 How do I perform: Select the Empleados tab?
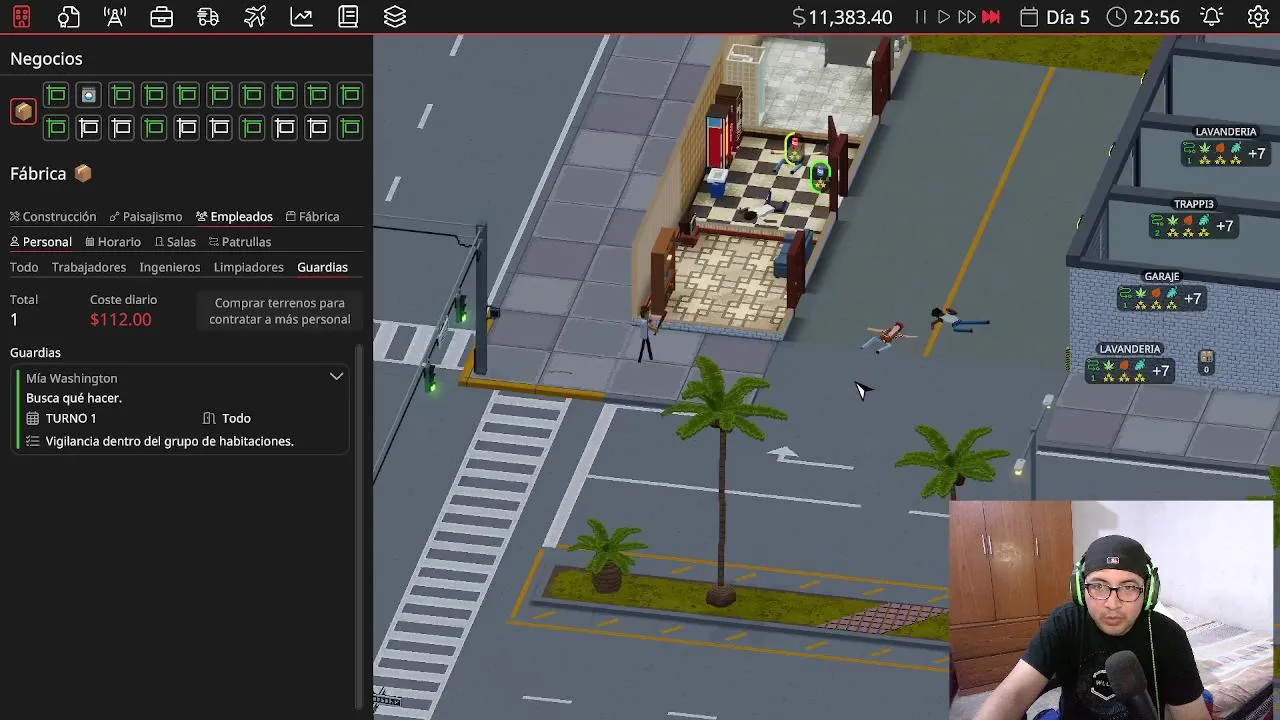(234, 216)
